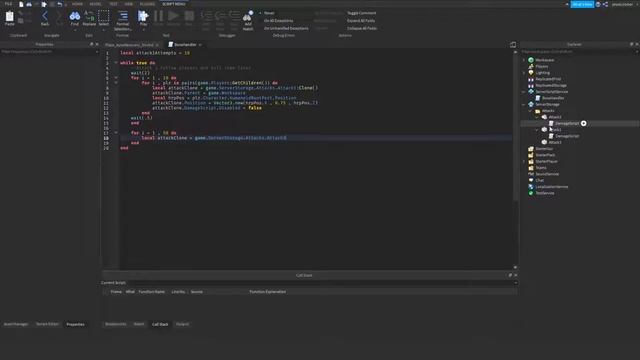
Task: Click the Attacks folder icon
Action: coord(538,111)
